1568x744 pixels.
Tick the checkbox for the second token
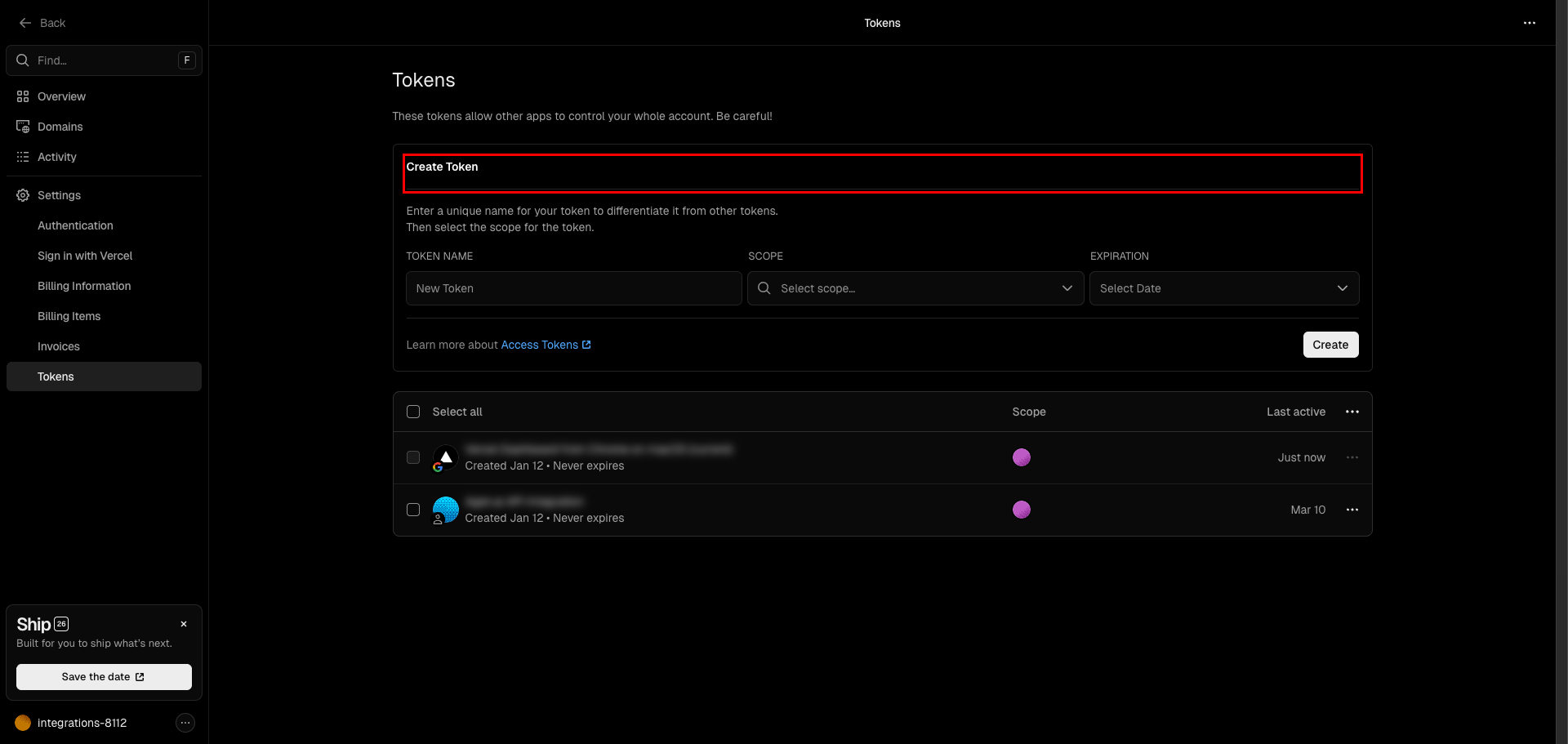[x=413, y=510]
